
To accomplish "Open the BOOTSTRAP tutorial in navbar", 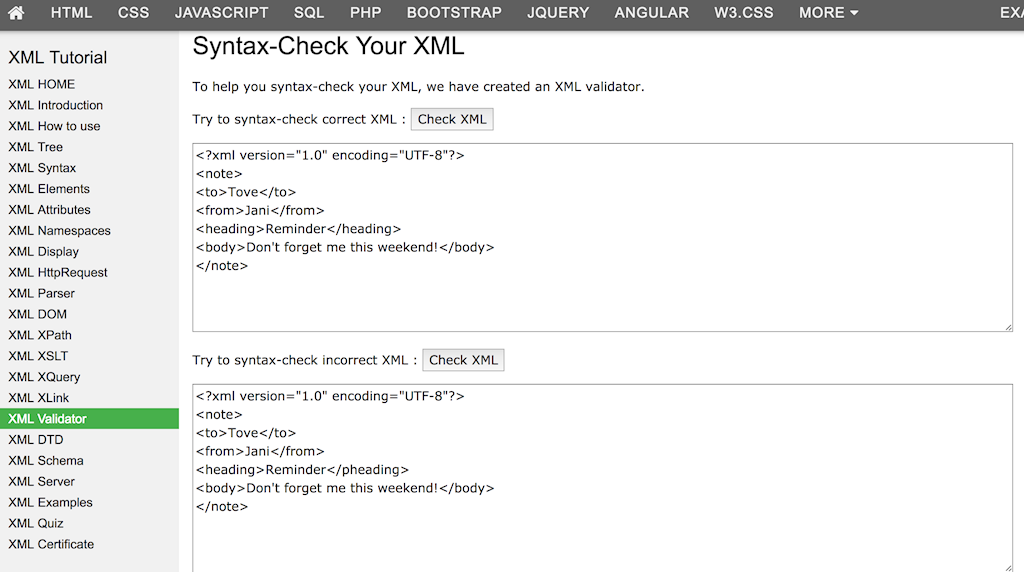I will (454, 13).
